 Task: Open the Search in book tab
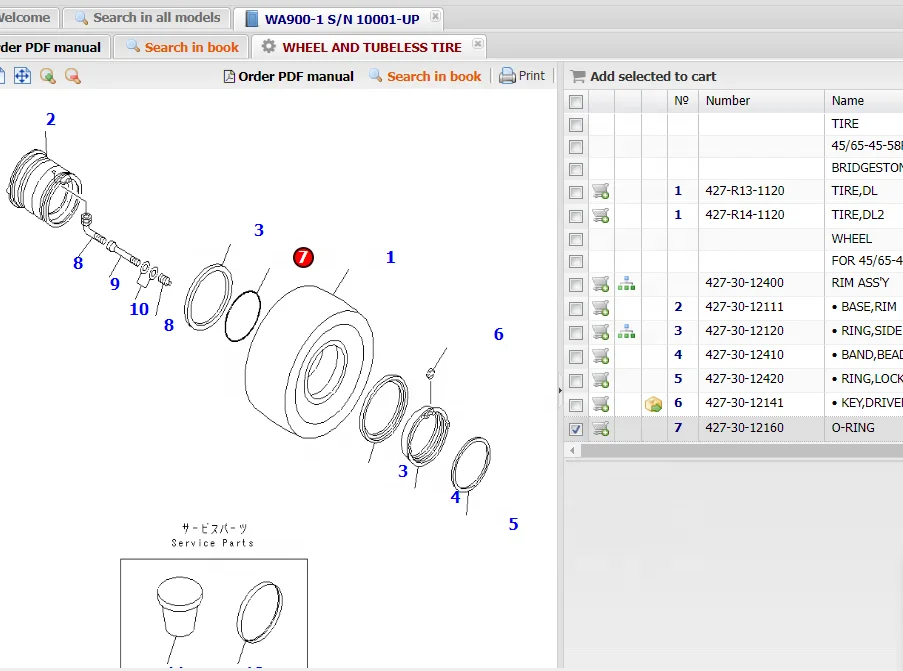point(181,47)
